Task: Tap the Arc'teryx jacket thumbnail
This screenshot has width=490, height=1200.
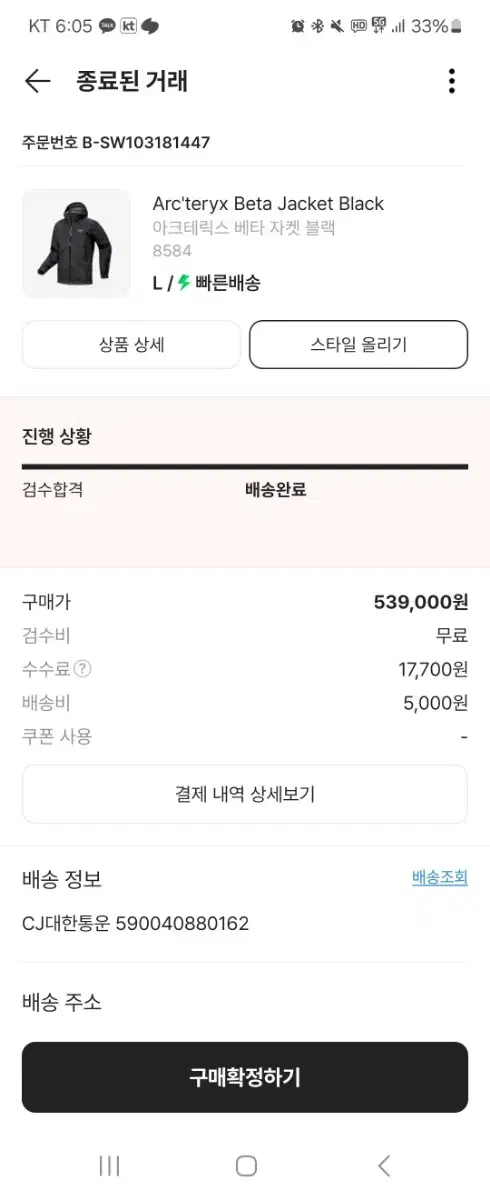Action: pos(76,243)
